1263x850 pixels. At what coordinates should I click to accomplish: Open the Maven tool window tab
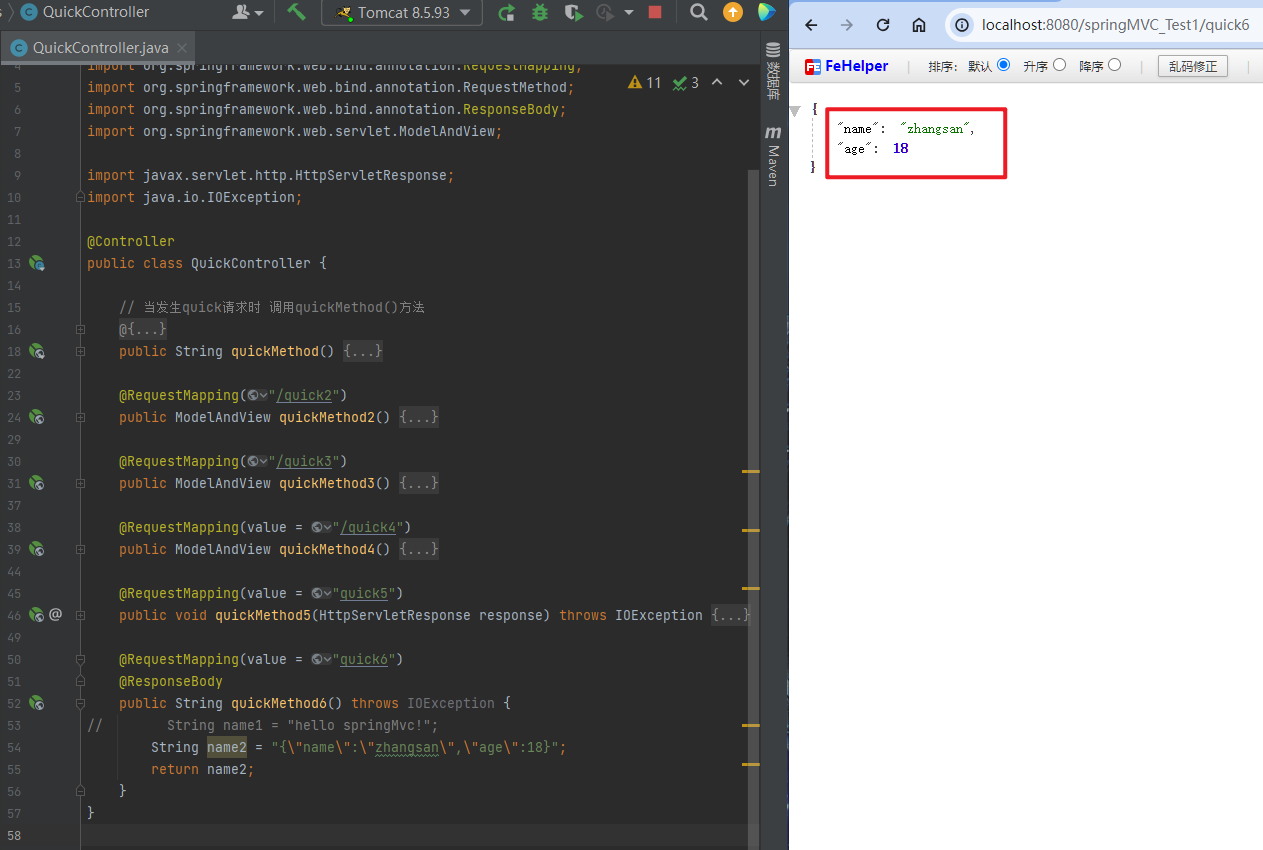point(773,158)
